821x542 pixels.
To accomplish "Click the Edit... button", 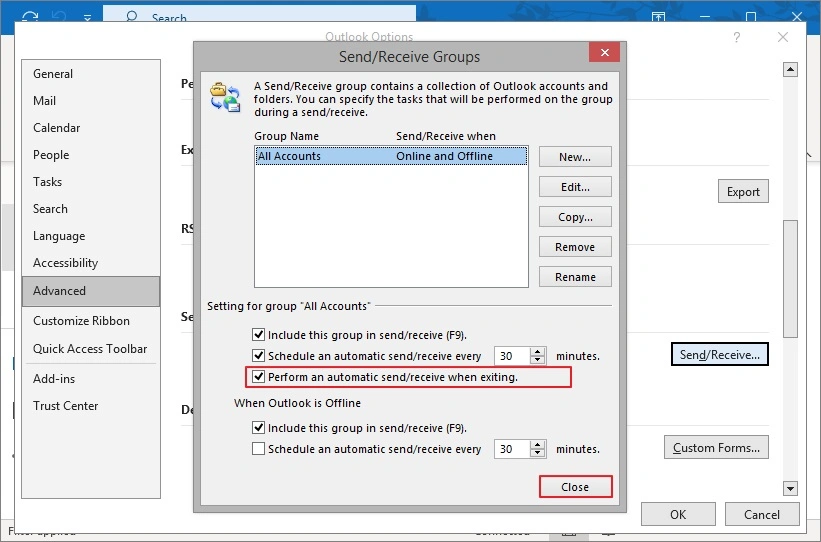I will (575, 187).
